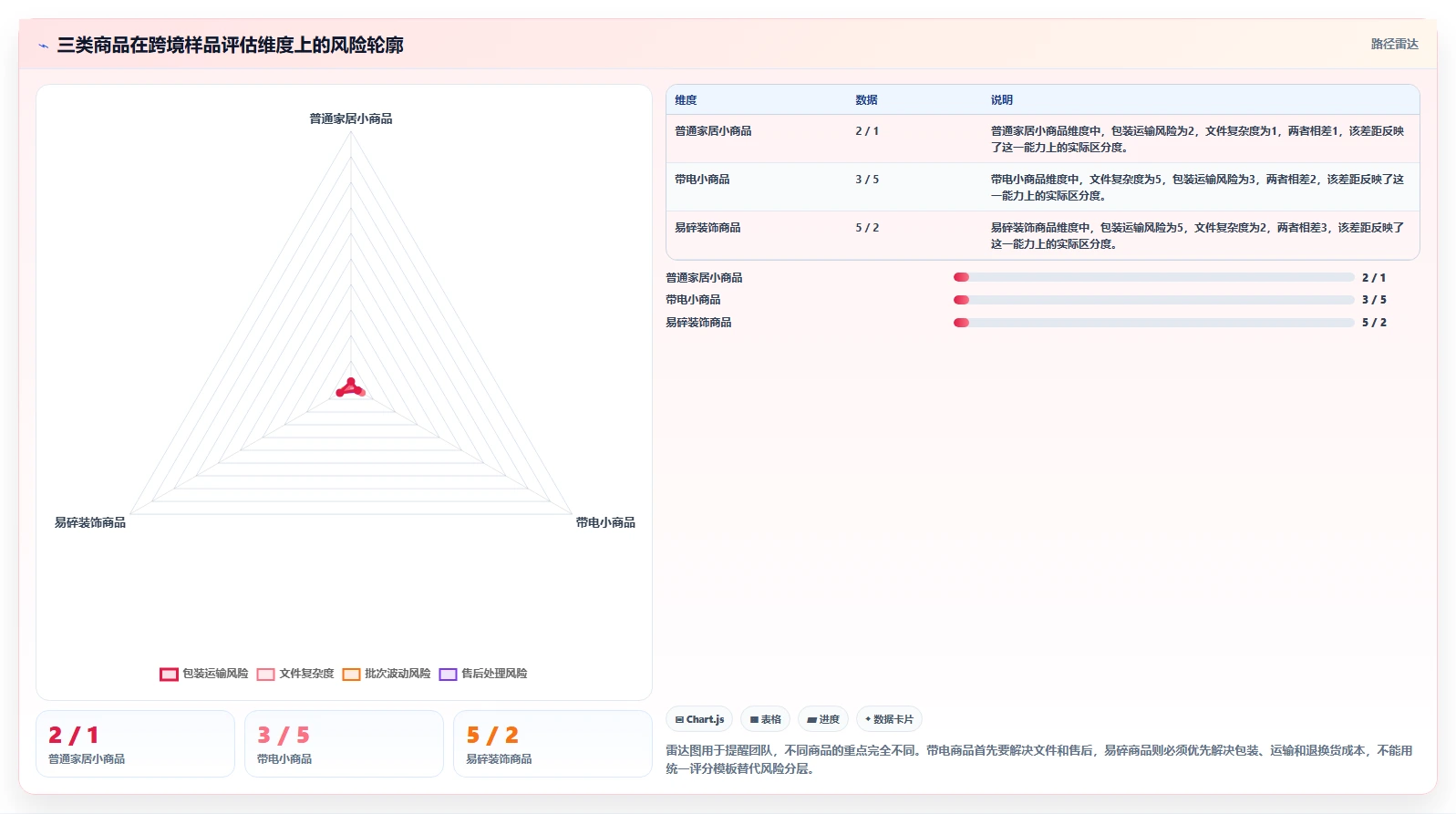Click the 带电小商品 progress bar
This screenshot has width=1456, height=814.
(x=1153, y=300)
